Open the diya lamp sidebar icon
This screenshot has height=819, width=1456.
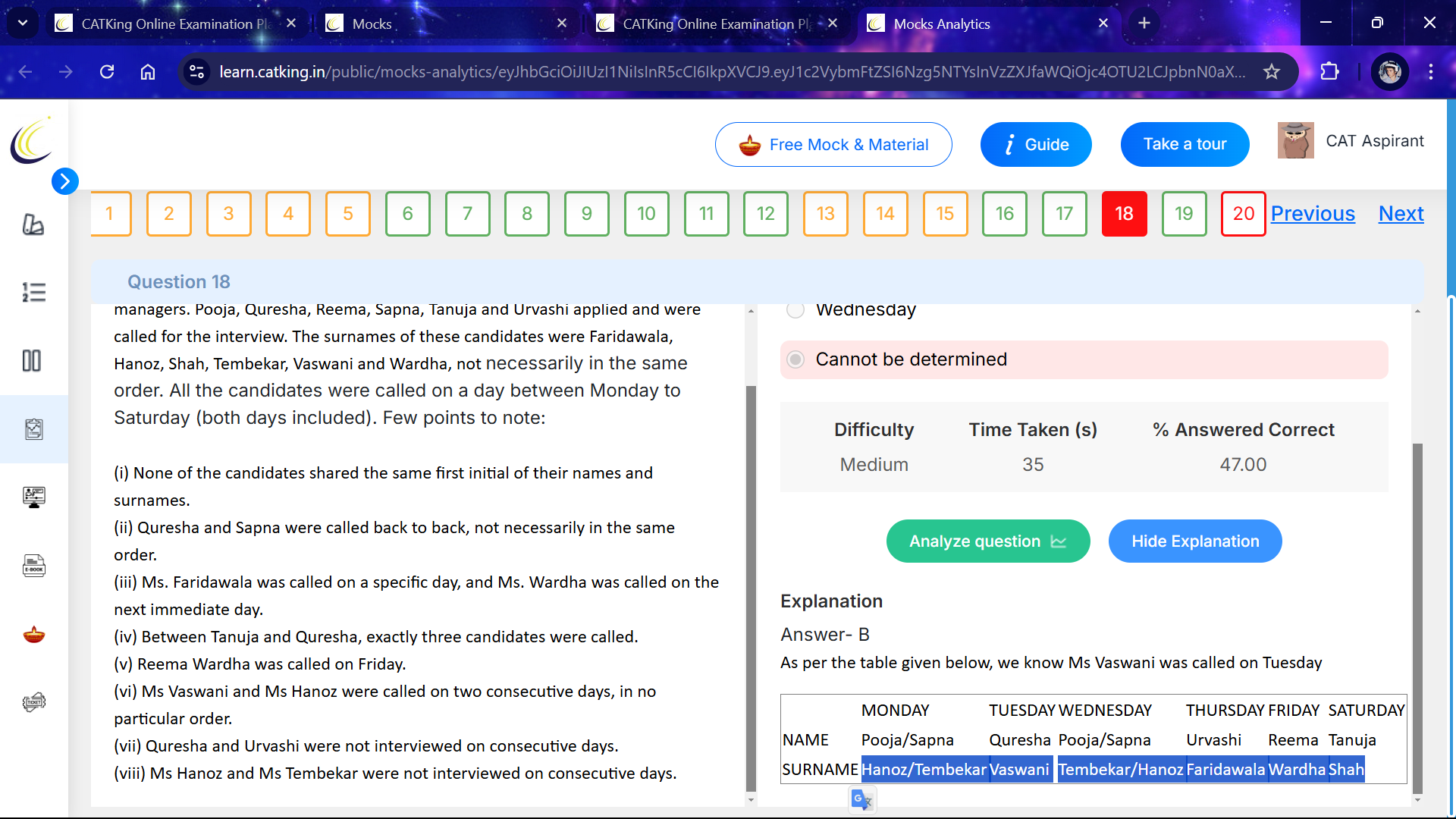pyautogui.click(x=33, y=634)
